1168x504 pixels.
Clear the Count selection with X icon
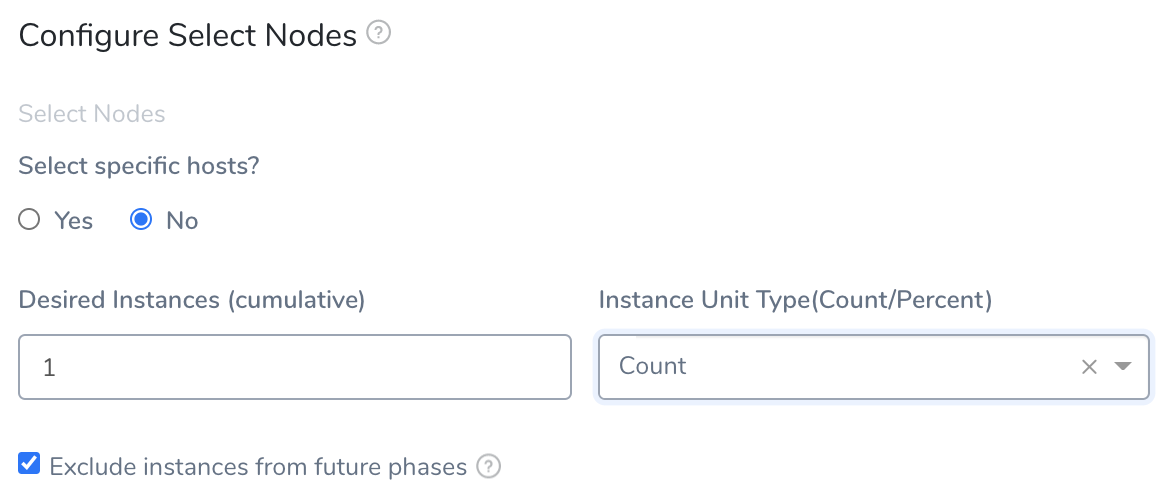pyautogui.click(x=1089, y=366)
